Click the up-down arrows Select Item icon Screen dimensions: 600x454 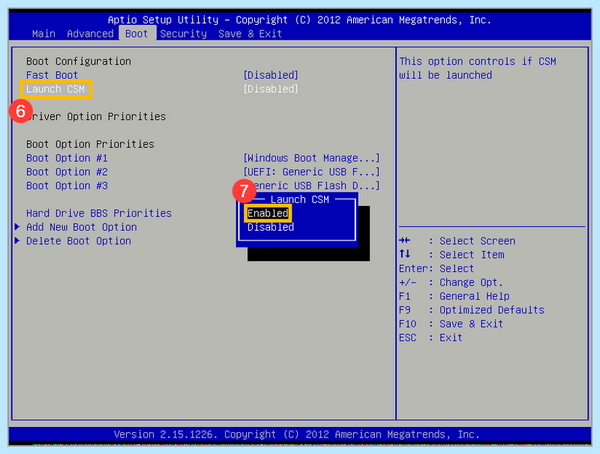[x=404, y=254]
